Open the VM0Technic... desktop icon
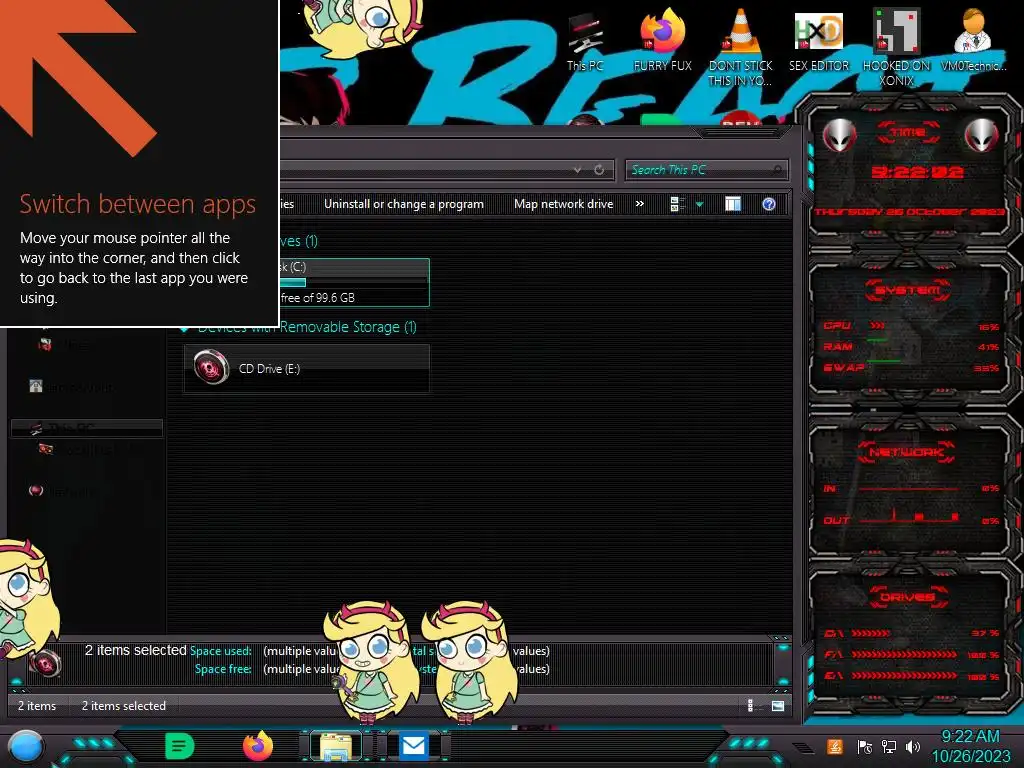1024x768 pixels. [x=972, y=40]
